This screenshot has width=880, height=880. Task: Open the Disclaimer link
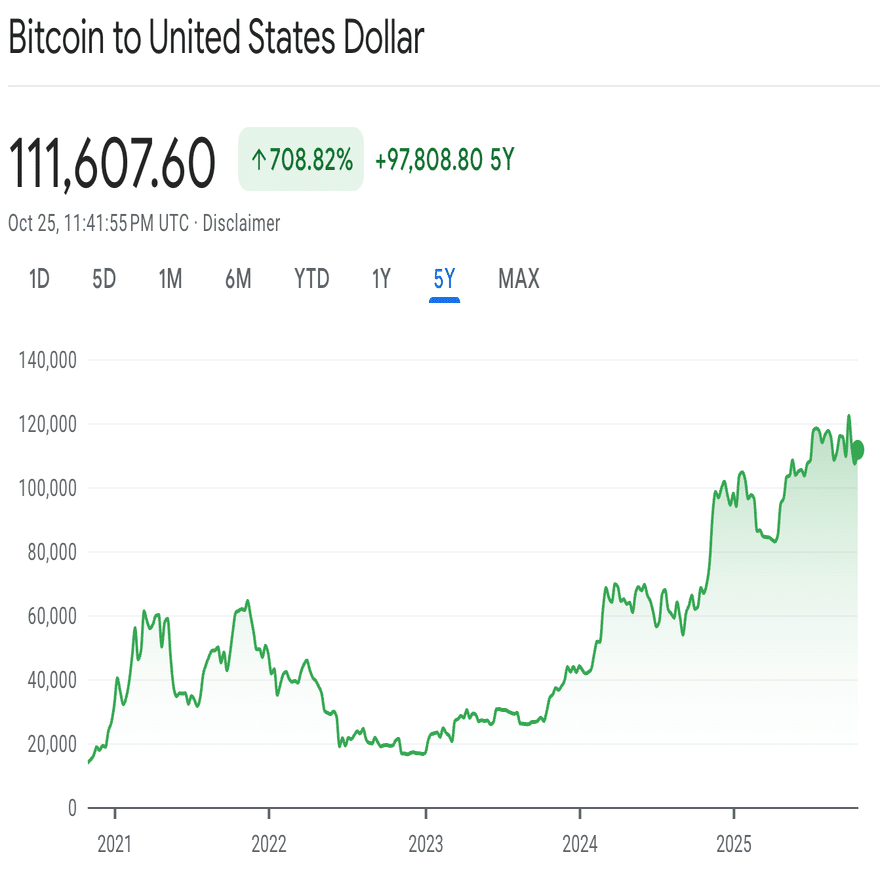coord(241,223)
